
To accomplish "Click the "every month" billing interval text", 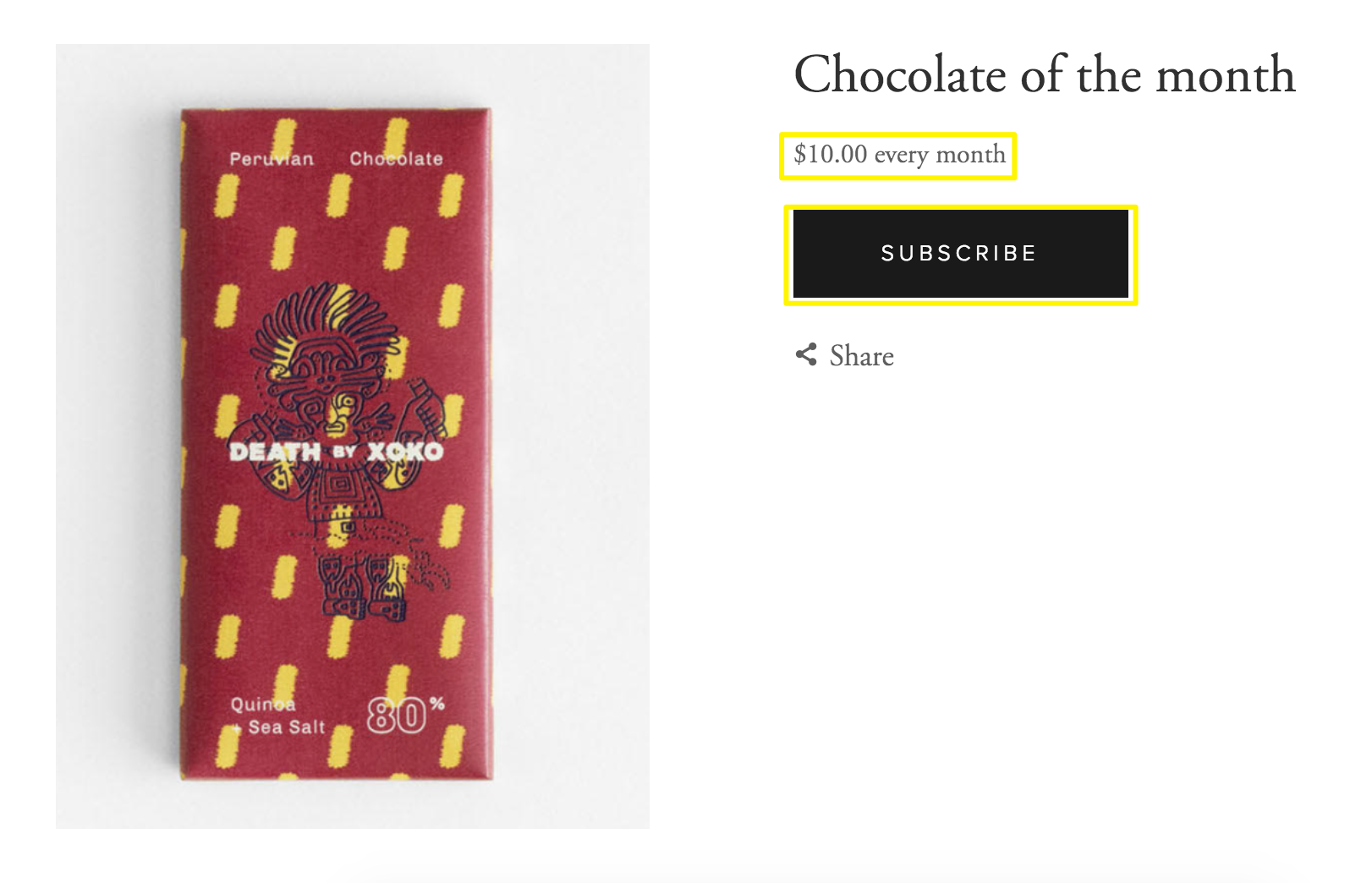I will tap(940, 155).
